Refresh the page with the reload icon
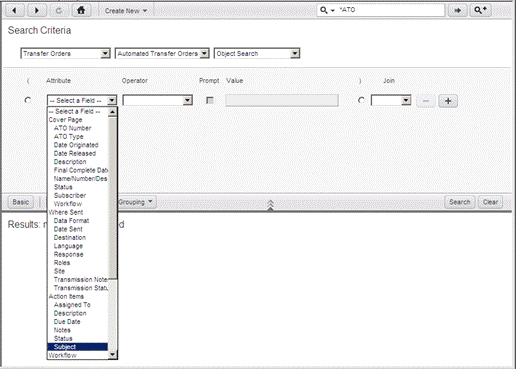 (x=59, y=11)
